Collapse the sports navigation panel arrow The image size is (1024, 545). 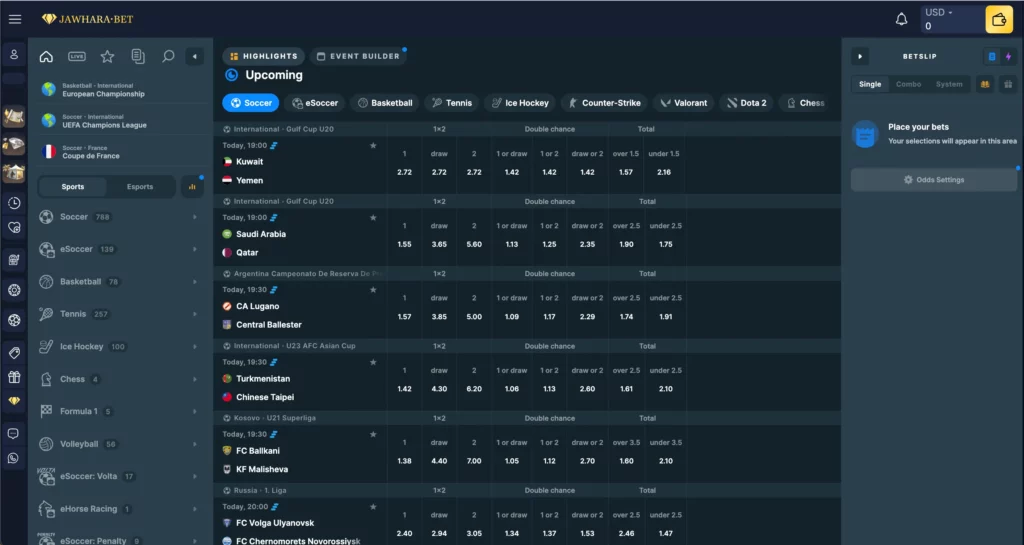coord(195,56)
